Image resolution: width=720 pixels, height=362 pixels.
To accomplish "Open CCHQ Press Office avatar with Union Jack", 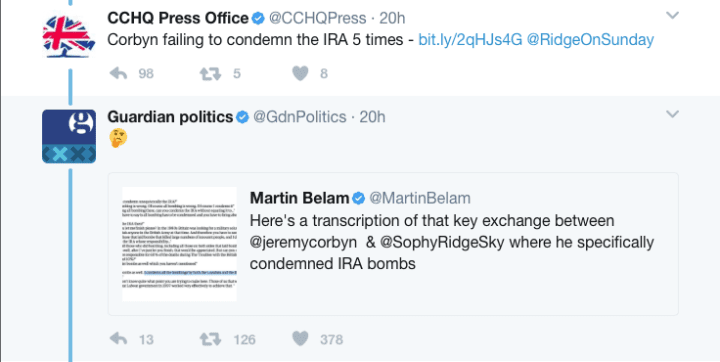I will (69, 37).
